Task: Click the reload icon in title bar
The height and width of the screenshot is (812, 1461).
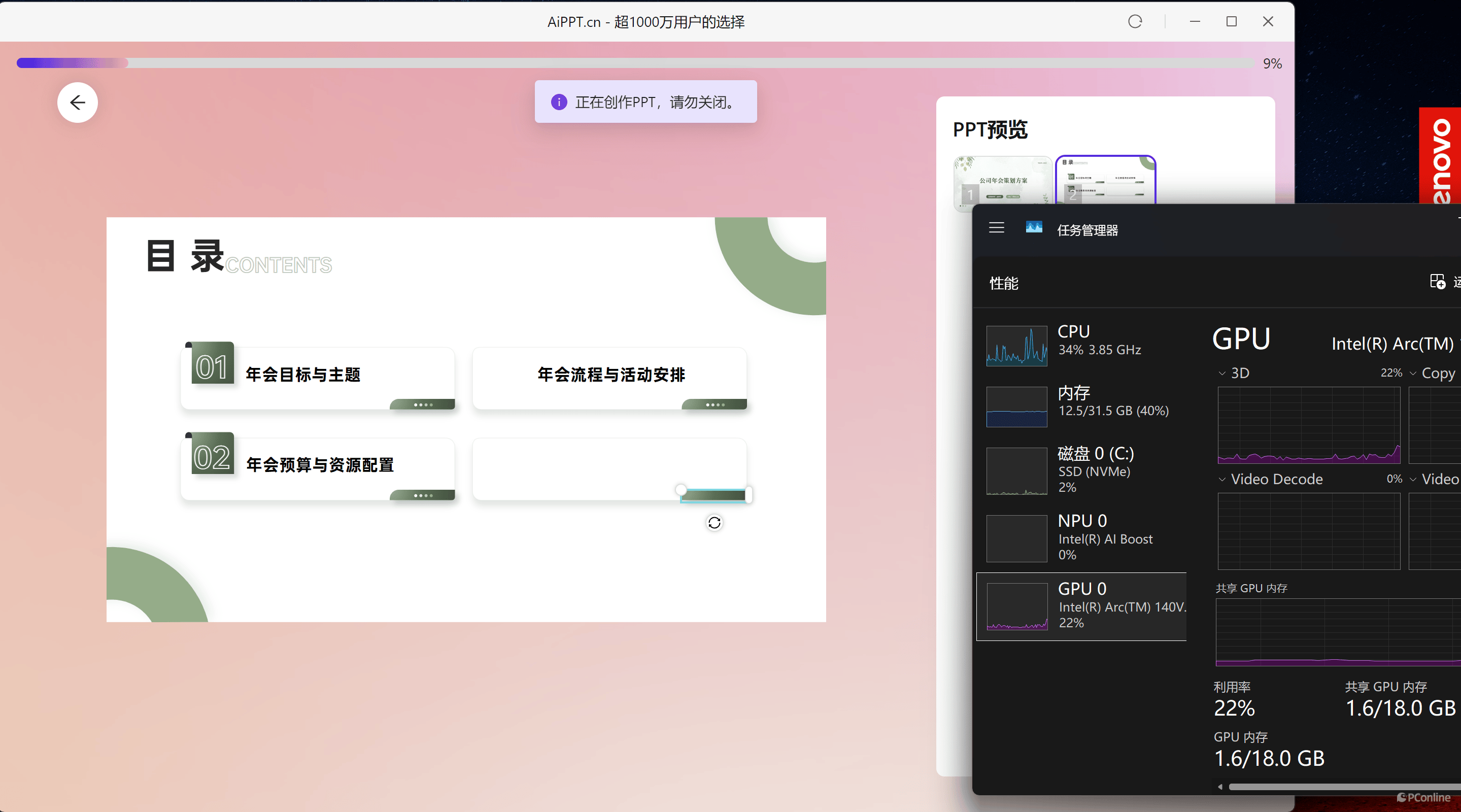Action: pos(1135,21)
